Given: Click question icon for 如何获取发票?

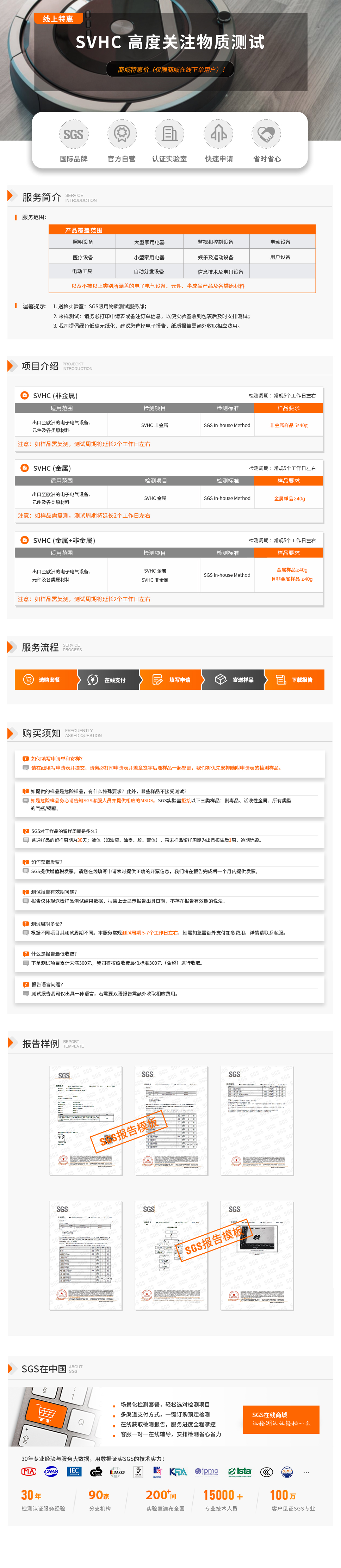Looking at the screenshot, I should click(x=26, y=862).
